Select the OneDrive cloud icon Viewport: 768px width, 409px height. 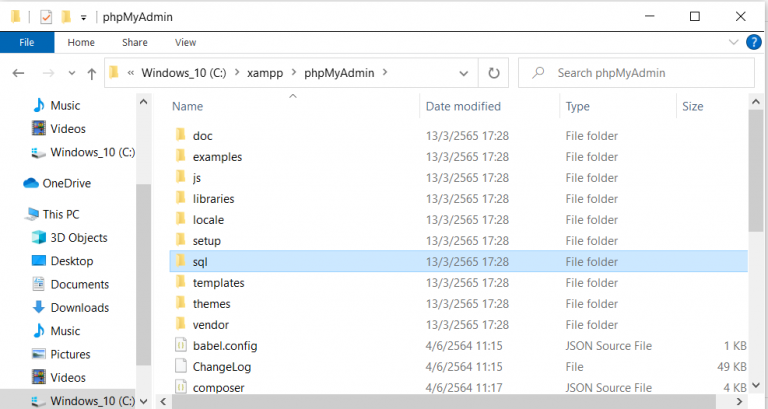tap(31, 183)
